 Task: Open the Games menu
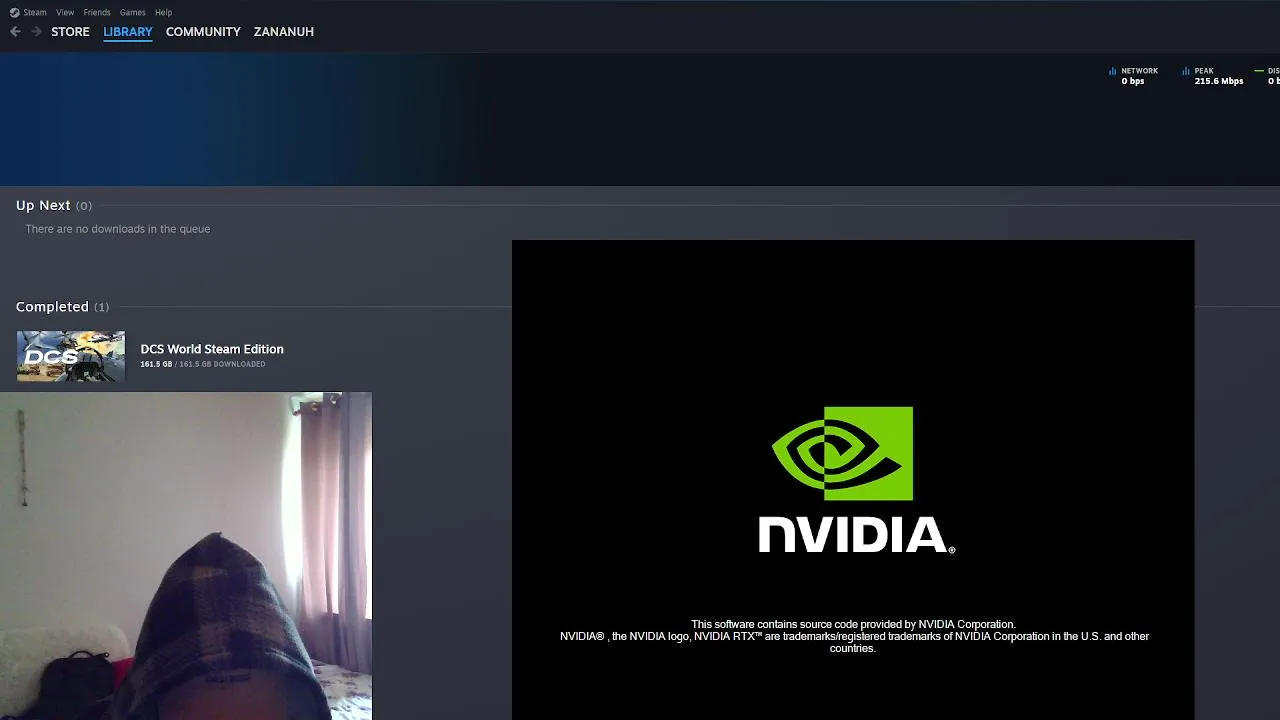pos(132,12)
